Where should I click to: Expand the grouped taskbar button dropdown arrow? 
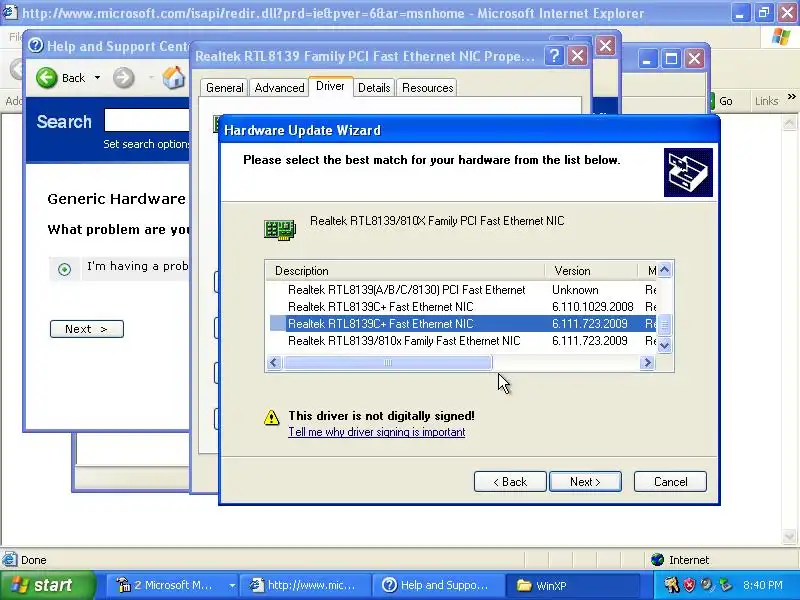click(x=232, y=585)
